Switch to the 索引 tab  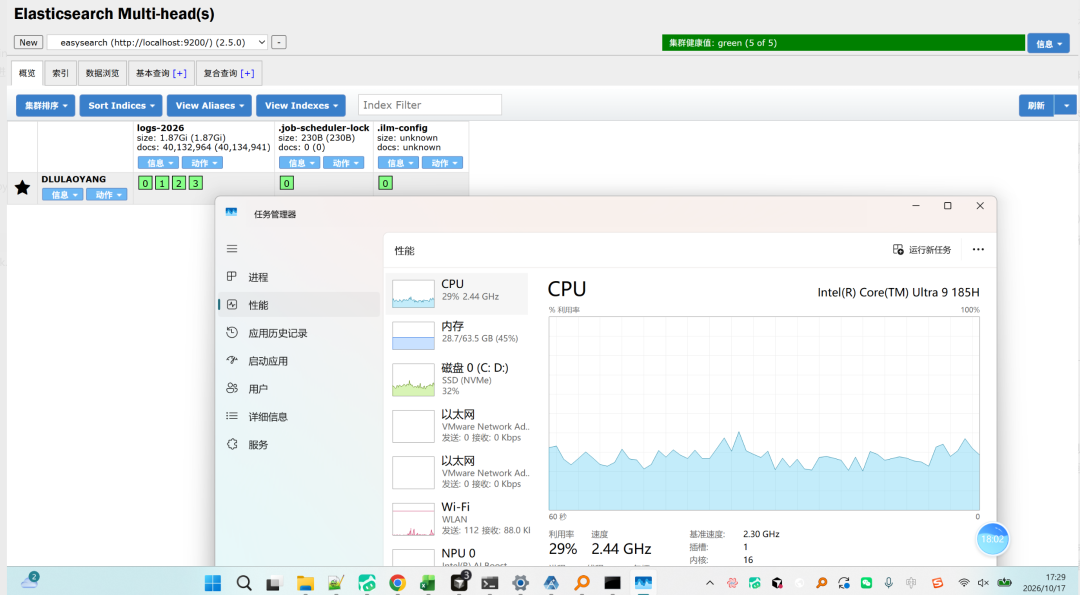[61, 73]
